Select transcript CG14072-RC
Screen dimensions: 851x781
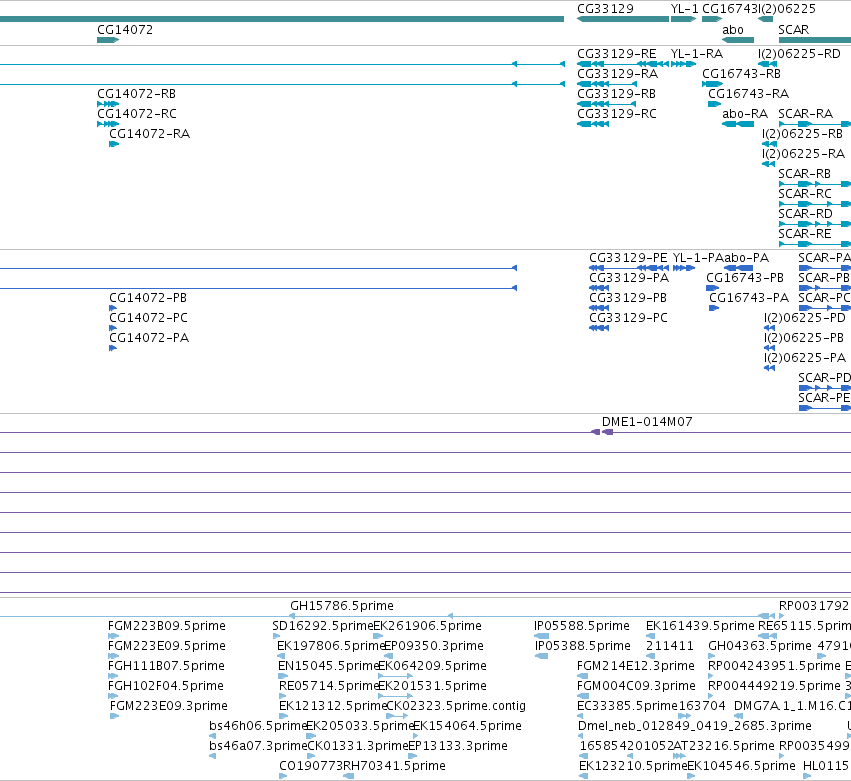pos(108,124)
